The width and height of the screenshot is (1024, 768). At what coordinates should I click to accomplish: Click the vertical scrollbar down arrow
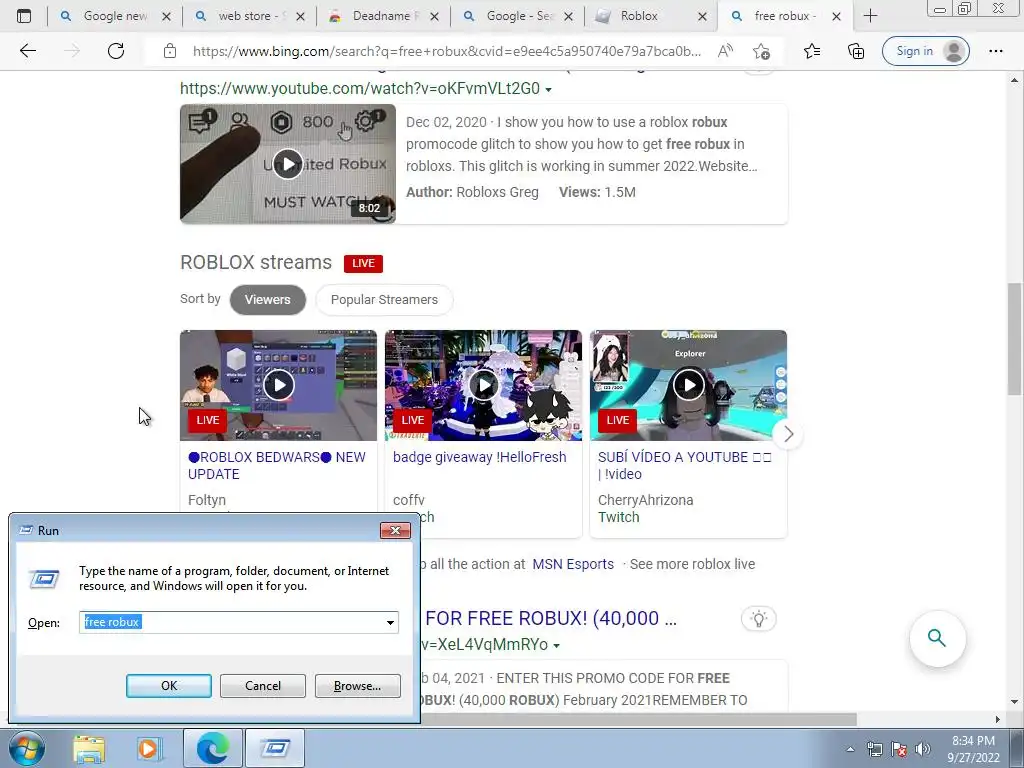tap(1014, 702)
